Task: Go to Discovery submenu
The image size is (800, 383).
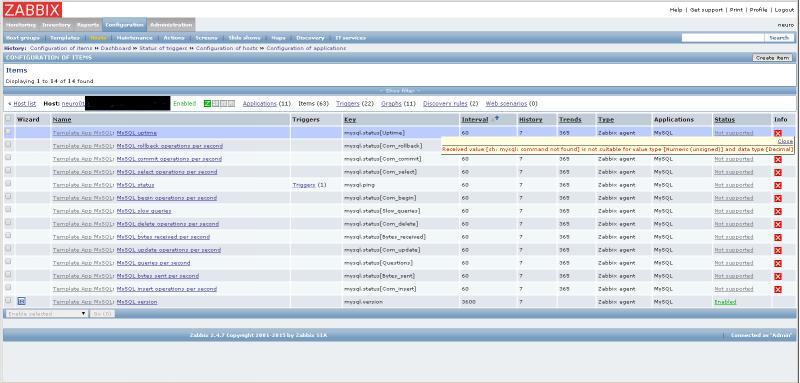Action: pyautogui.click(x=310, y=38)
